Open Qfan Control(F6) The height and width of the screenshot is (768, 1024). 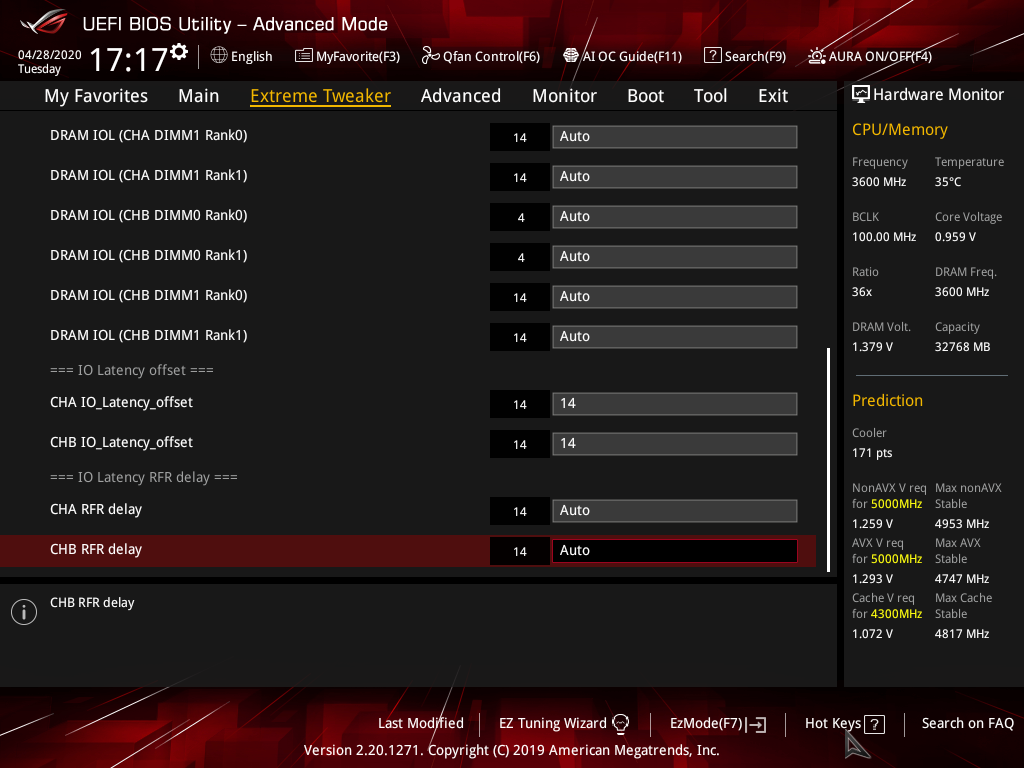[481, 56]
